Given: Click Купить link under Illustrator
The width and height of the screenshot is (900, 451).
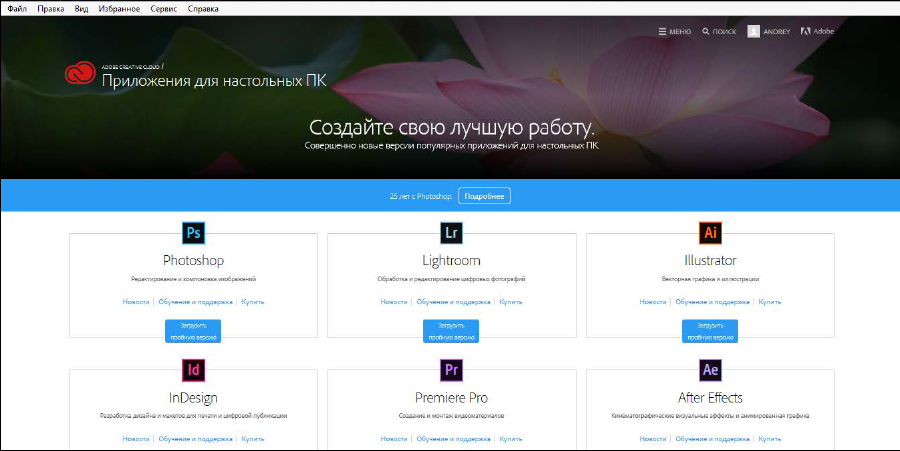Looking at the screenshot, I should click(770, 302).
